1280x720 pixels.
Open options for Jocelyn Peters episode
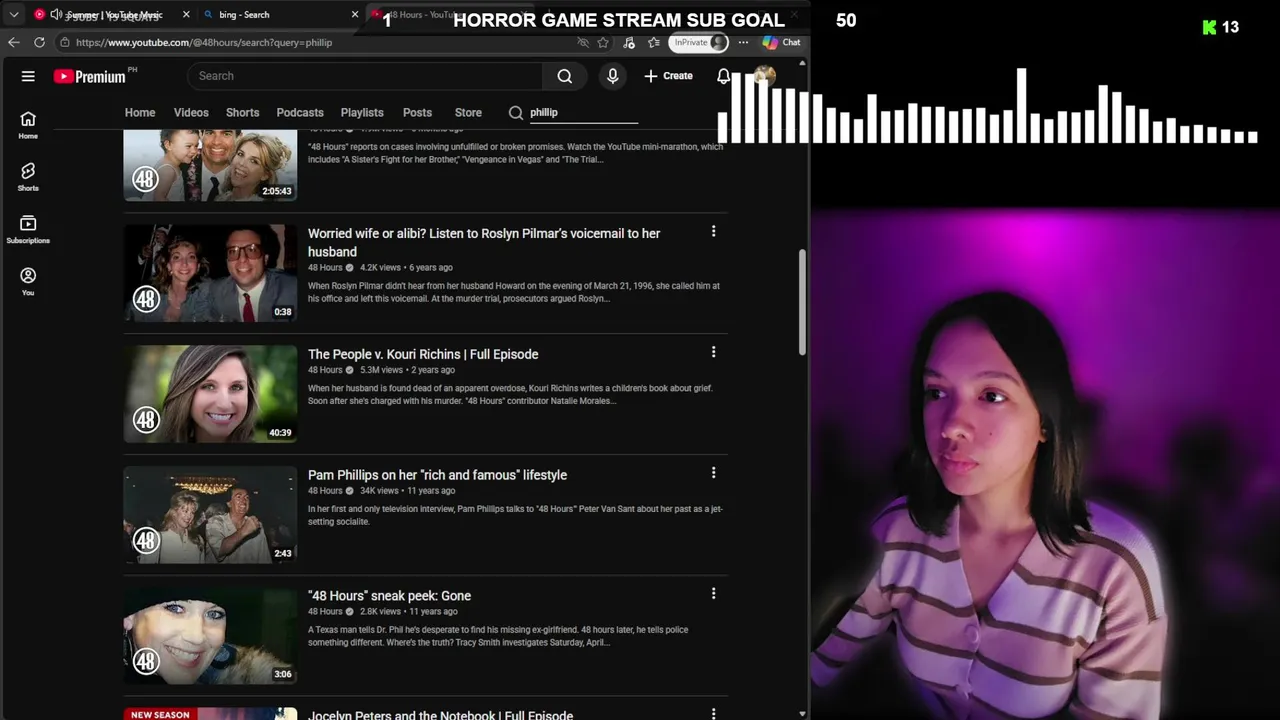pyautogui.click(x=713, y=714)
